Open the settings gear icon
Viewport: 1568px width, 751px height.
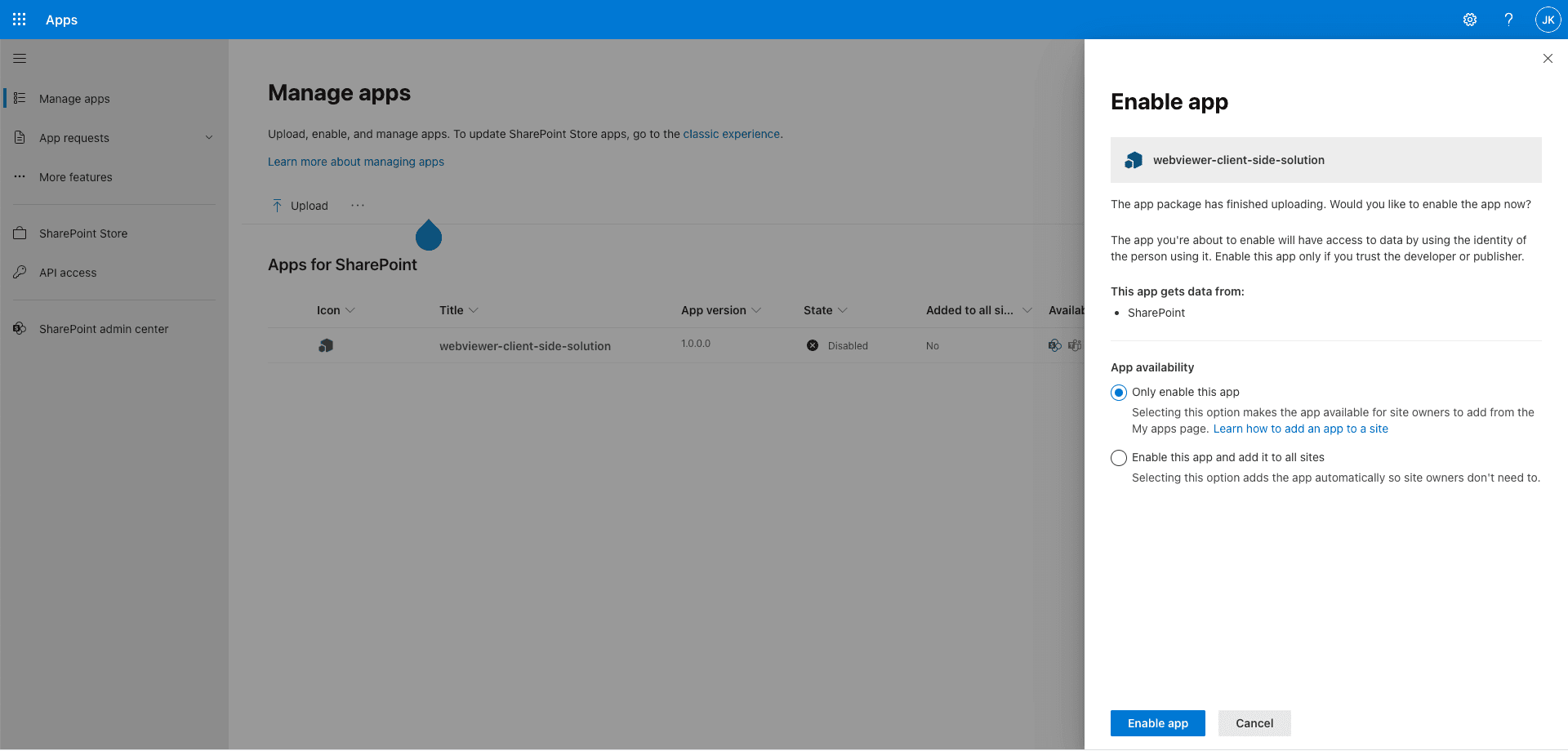1469,20
